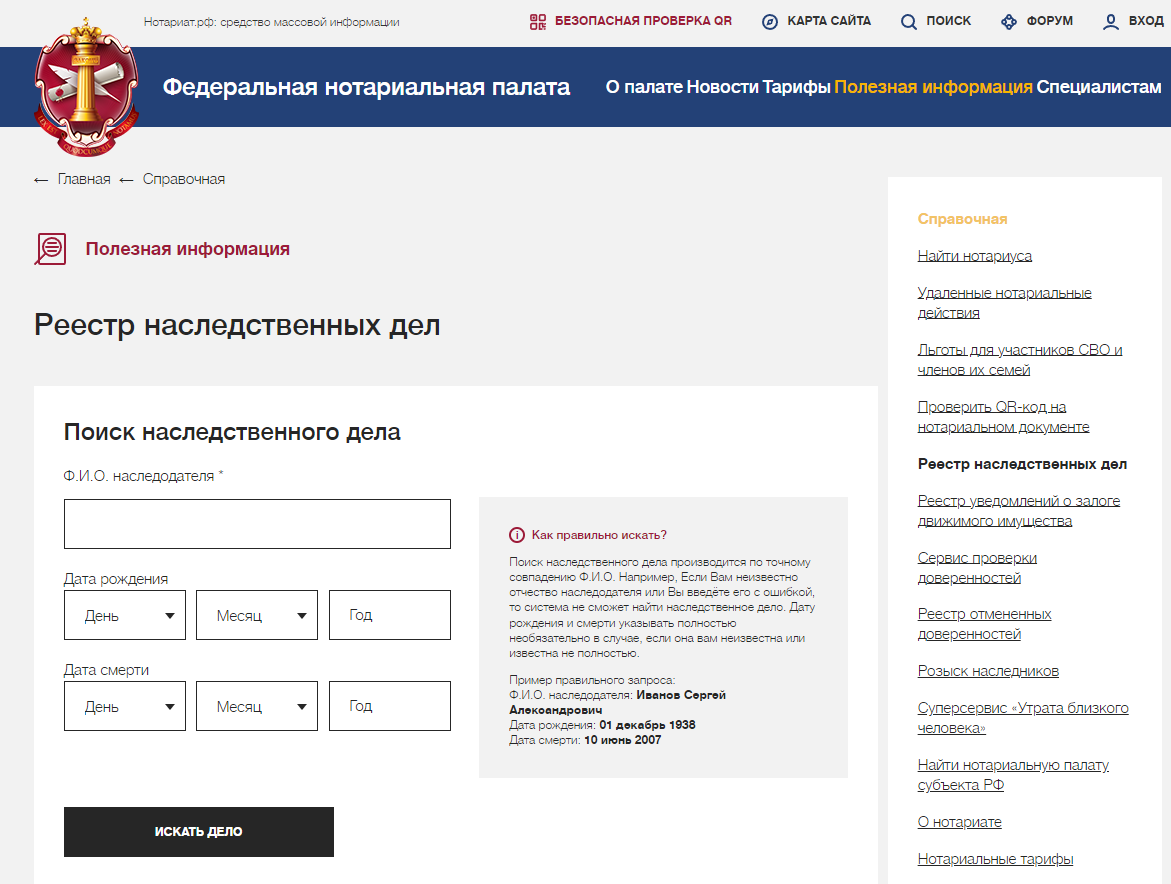Open the Месяц dropdown under Дата рождения
The image size is (1171, 884).
click(257, 614)
